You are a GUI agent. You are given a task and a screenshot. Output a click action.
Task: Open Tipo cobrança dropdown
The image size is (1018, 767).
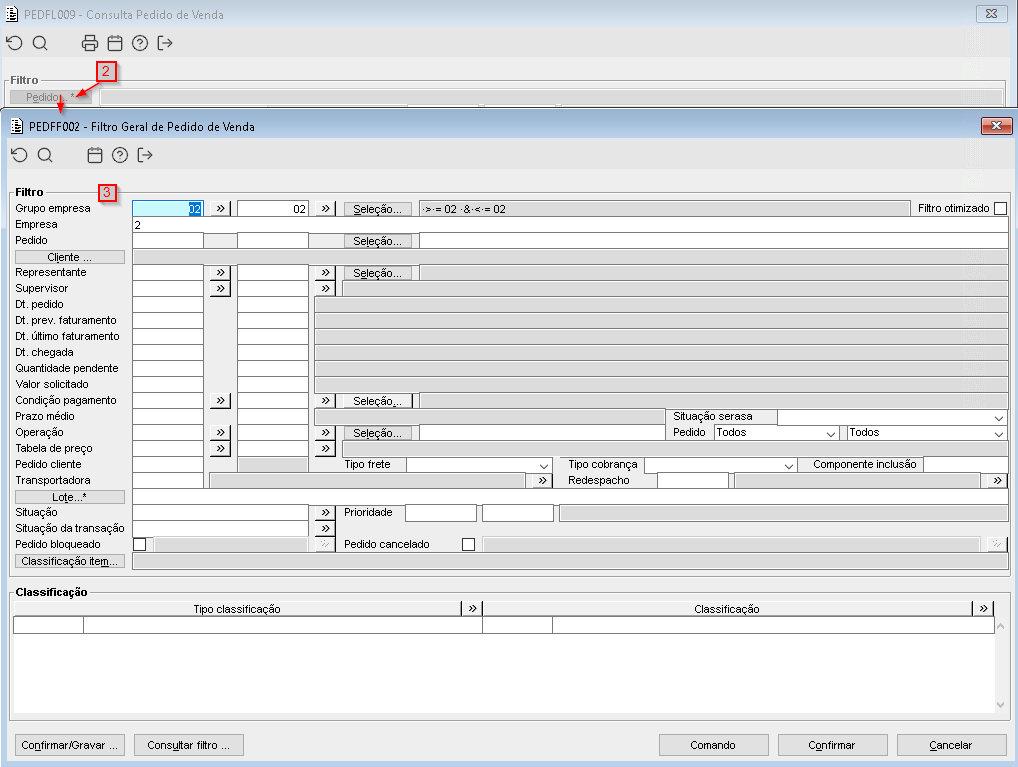[x=788, y=465]
